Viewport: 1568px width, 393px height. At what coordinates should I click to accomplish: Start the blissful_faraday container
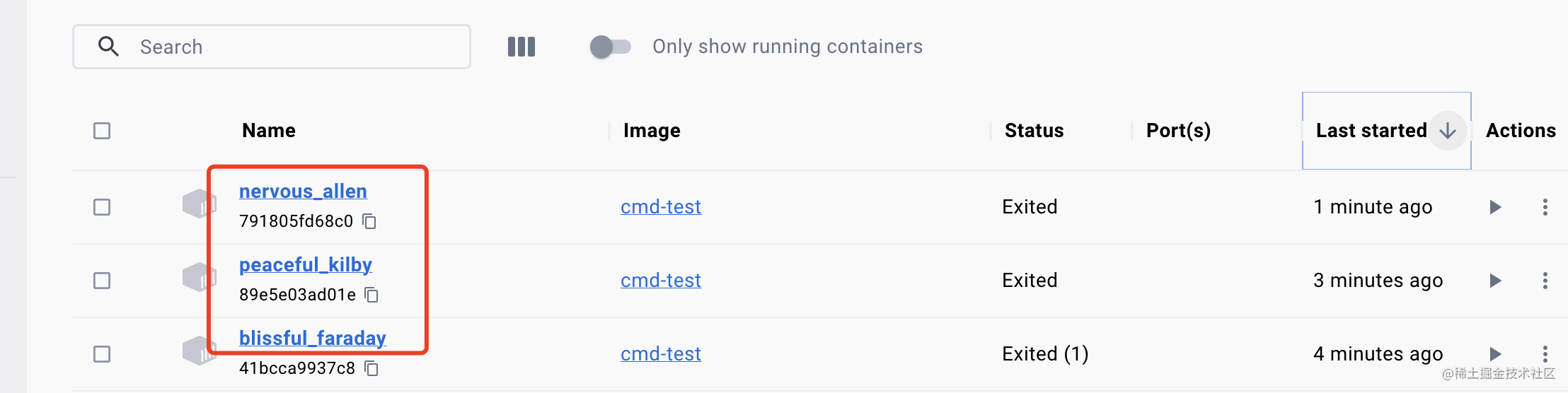(1495, 353)
